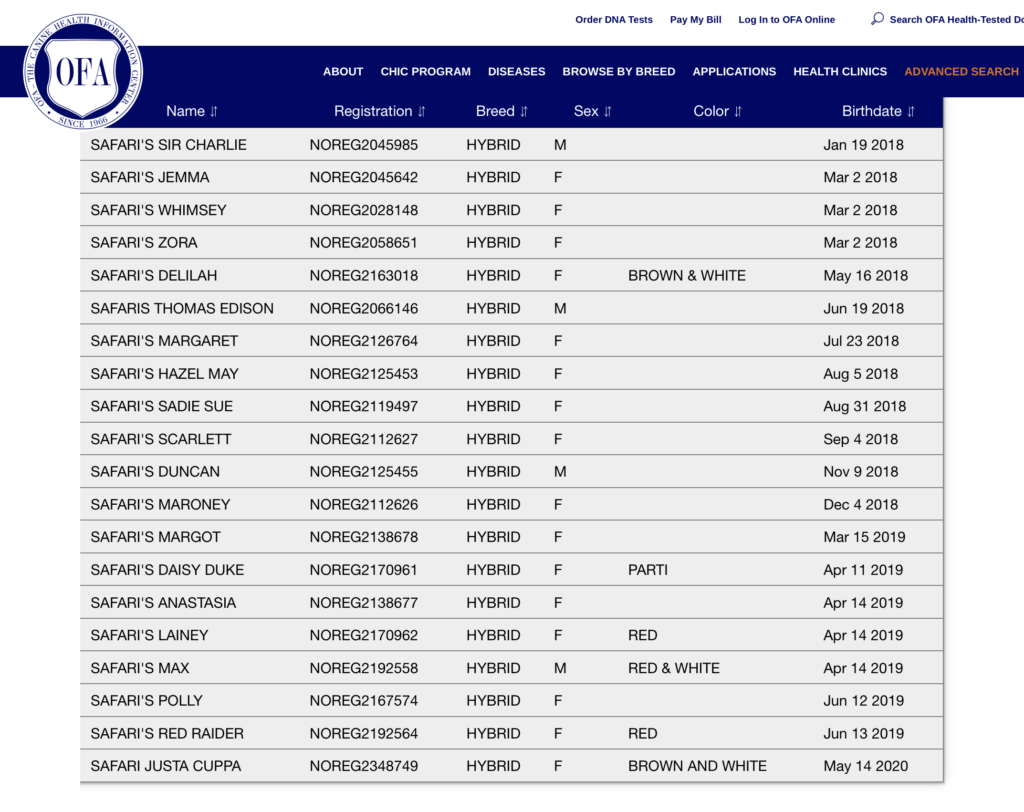Image resolution: width=1024 pixels, height=812 pixels.
Task: Open SAFARI JUSTA CUPPA record
Action: tap(166, 766)
